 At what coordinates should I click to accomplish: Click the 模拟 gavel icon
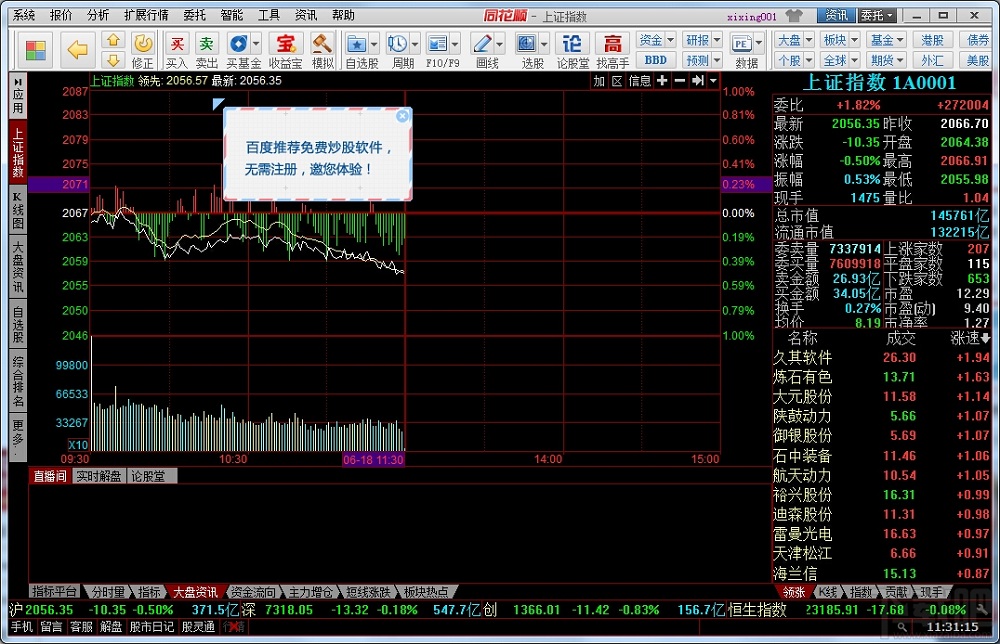click(x=322, y=44)
